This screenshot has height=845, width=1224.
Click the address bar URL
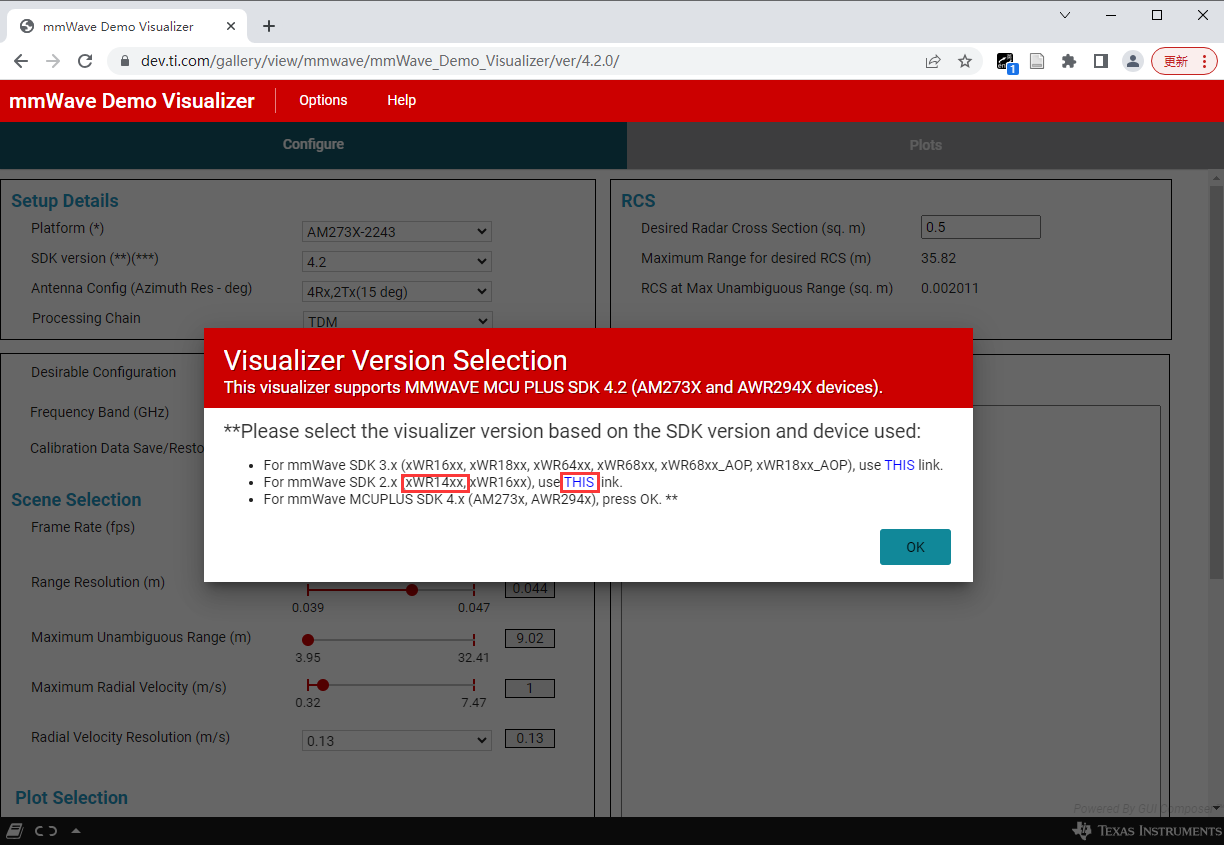380,61
